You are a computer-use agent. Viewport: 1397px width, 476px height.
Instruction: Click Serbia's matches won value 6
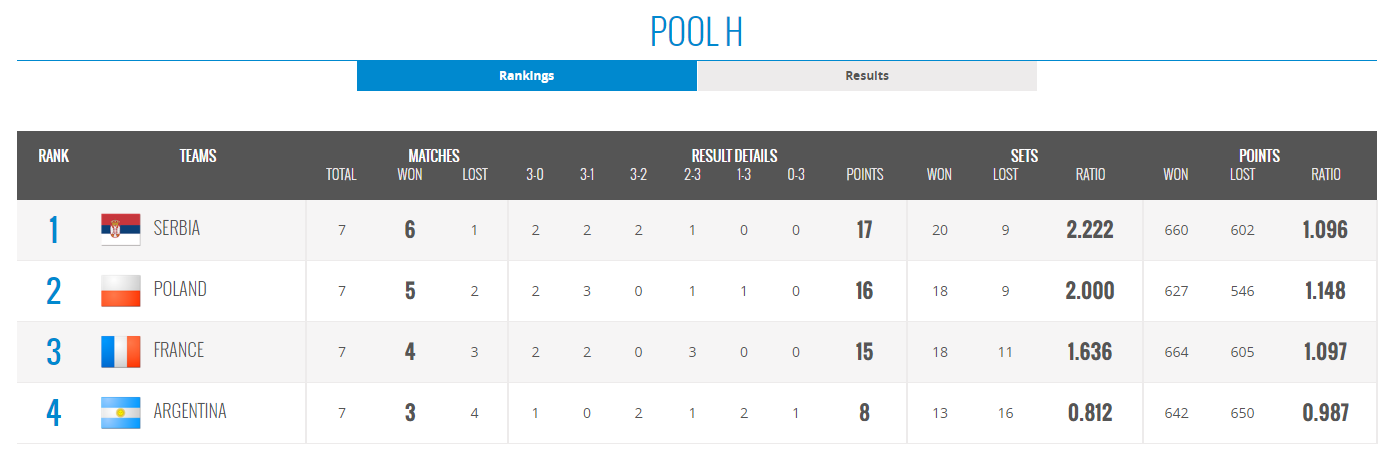click(x=409, y=230)
